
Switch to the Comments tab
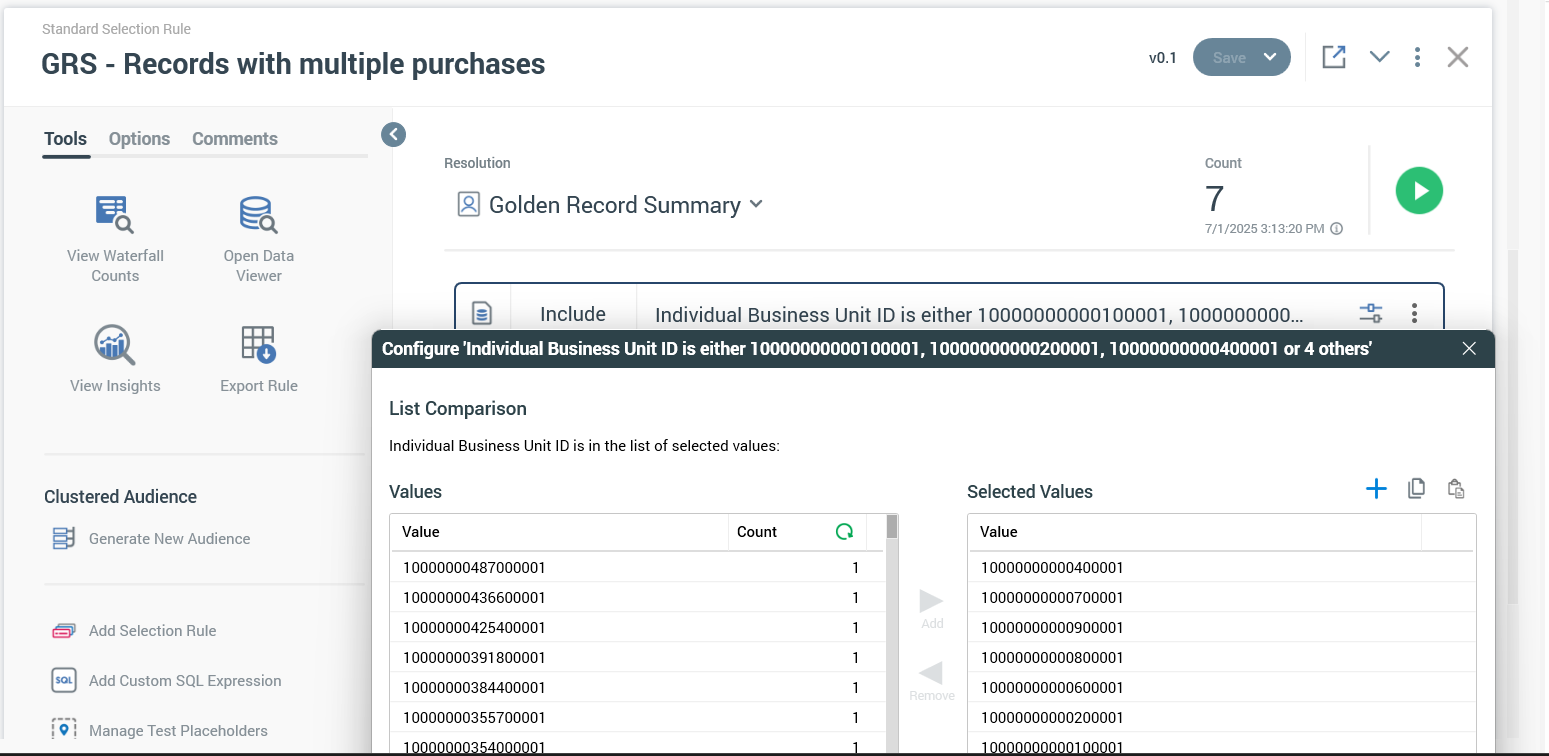tap(235, 139)
